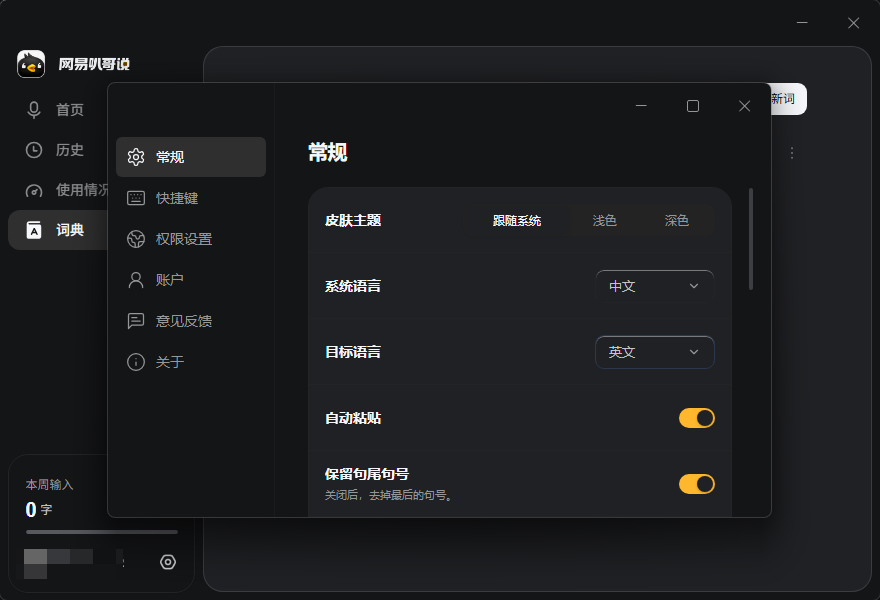
Task: Click the keyboard icon of 快捷键
Action: [136, 198]
